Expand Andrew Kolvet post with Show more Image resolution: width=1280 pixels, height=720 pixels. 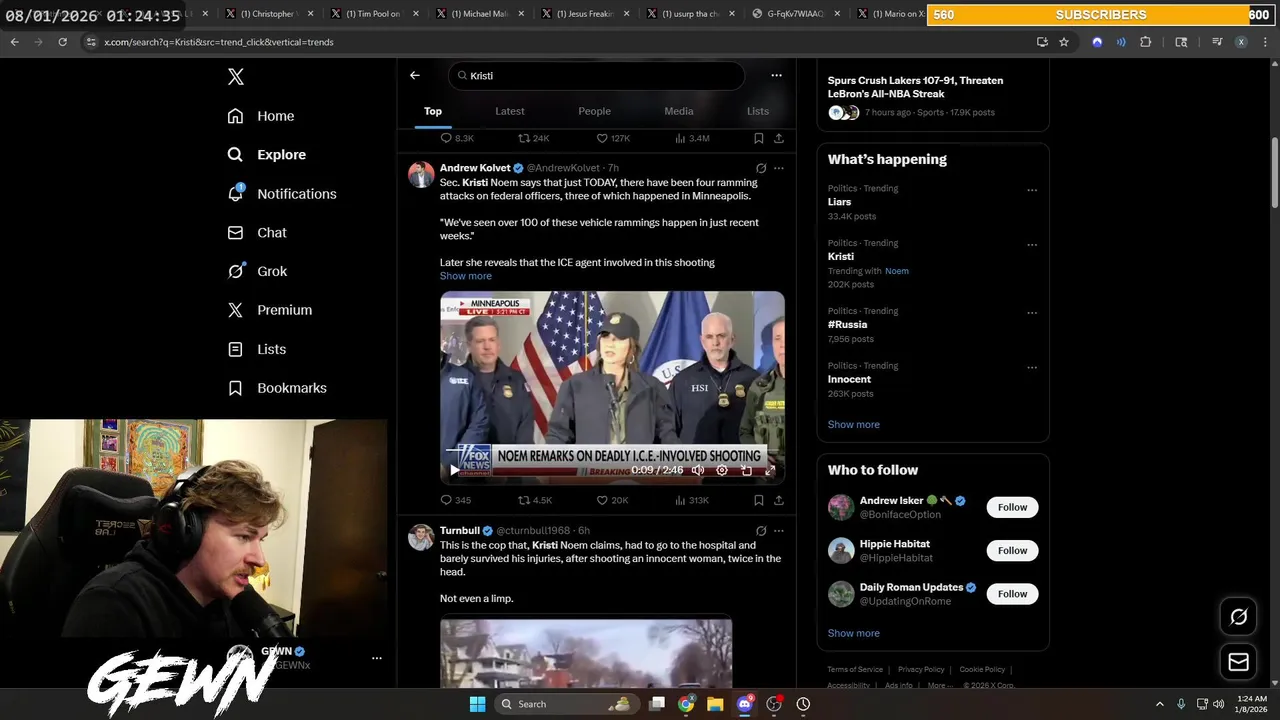point(466,276)
